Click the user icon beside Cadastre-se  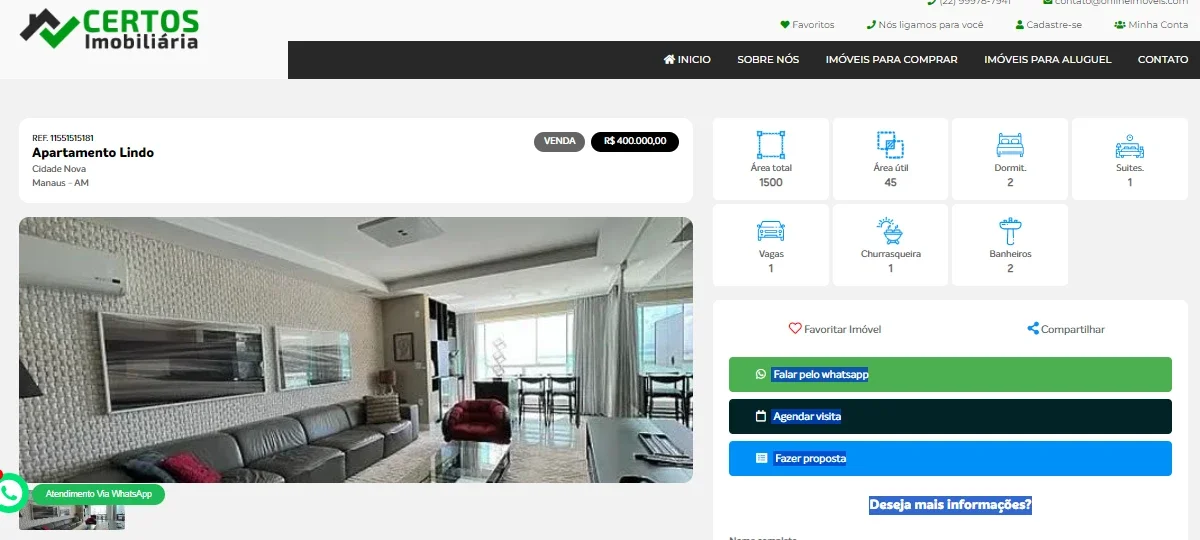(1020, 25)
